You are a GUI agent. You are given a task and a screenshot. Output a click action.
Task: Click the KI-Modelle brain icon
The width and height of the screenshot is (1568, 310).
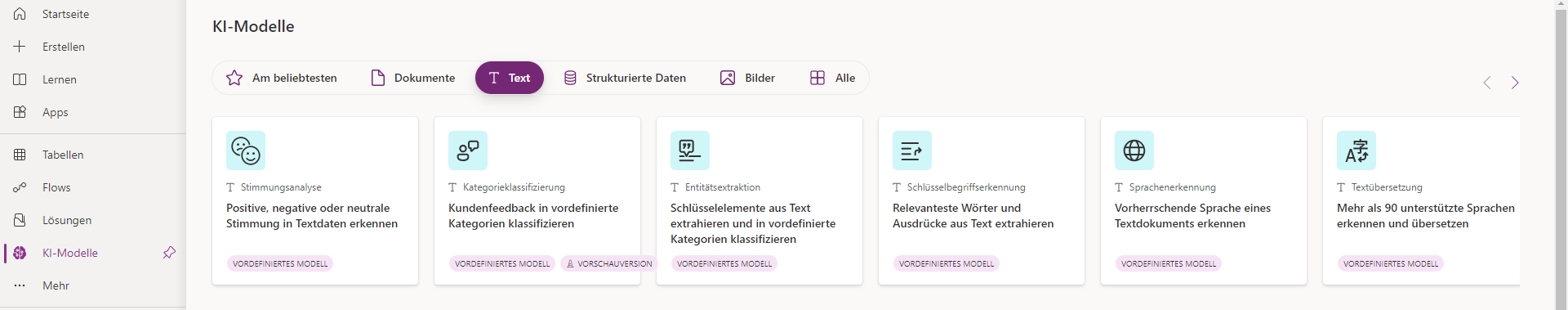20,253
